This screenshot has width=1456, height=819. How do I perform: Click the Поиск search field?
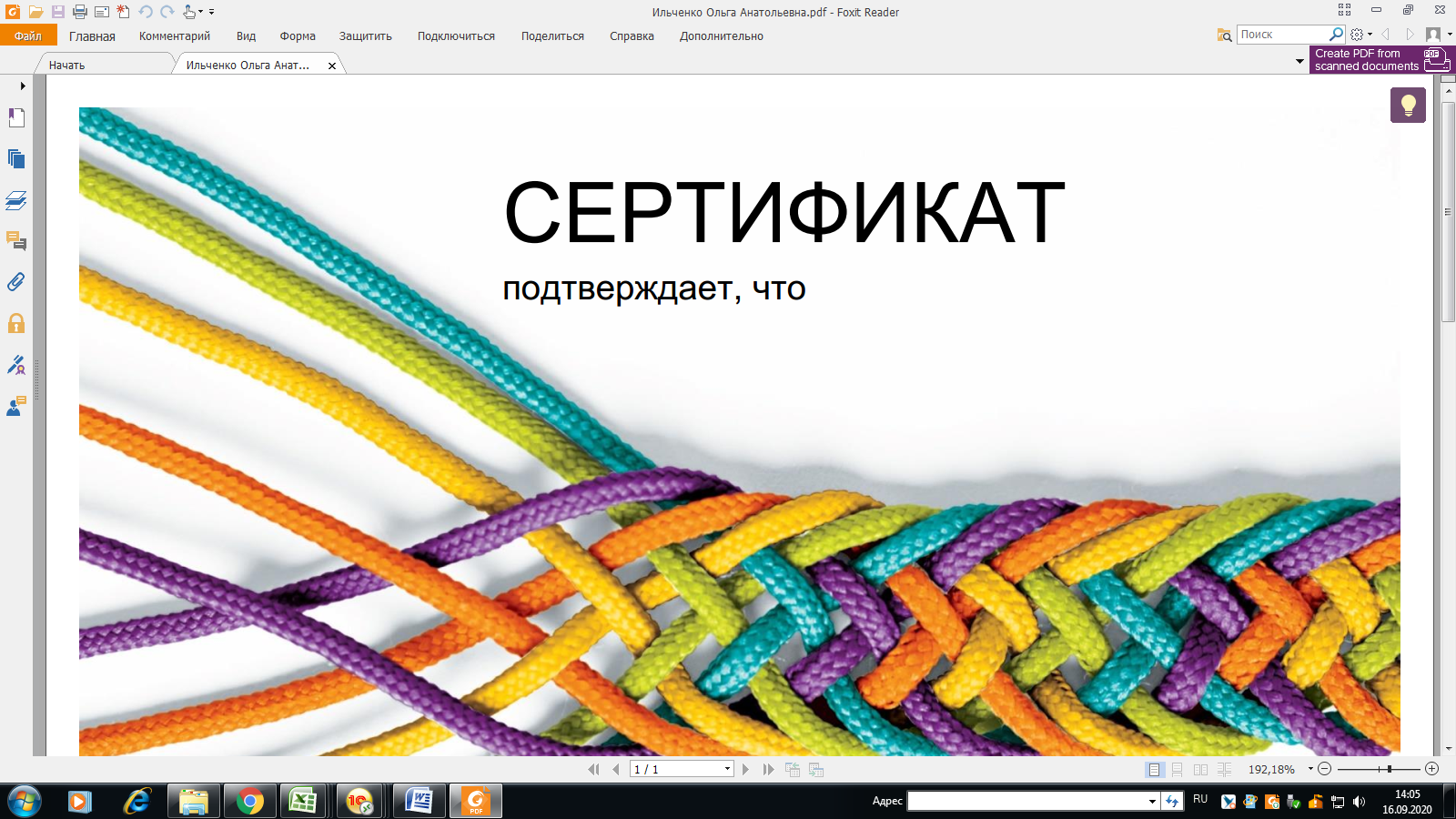pyautogui.click(x=1282, y=35)
